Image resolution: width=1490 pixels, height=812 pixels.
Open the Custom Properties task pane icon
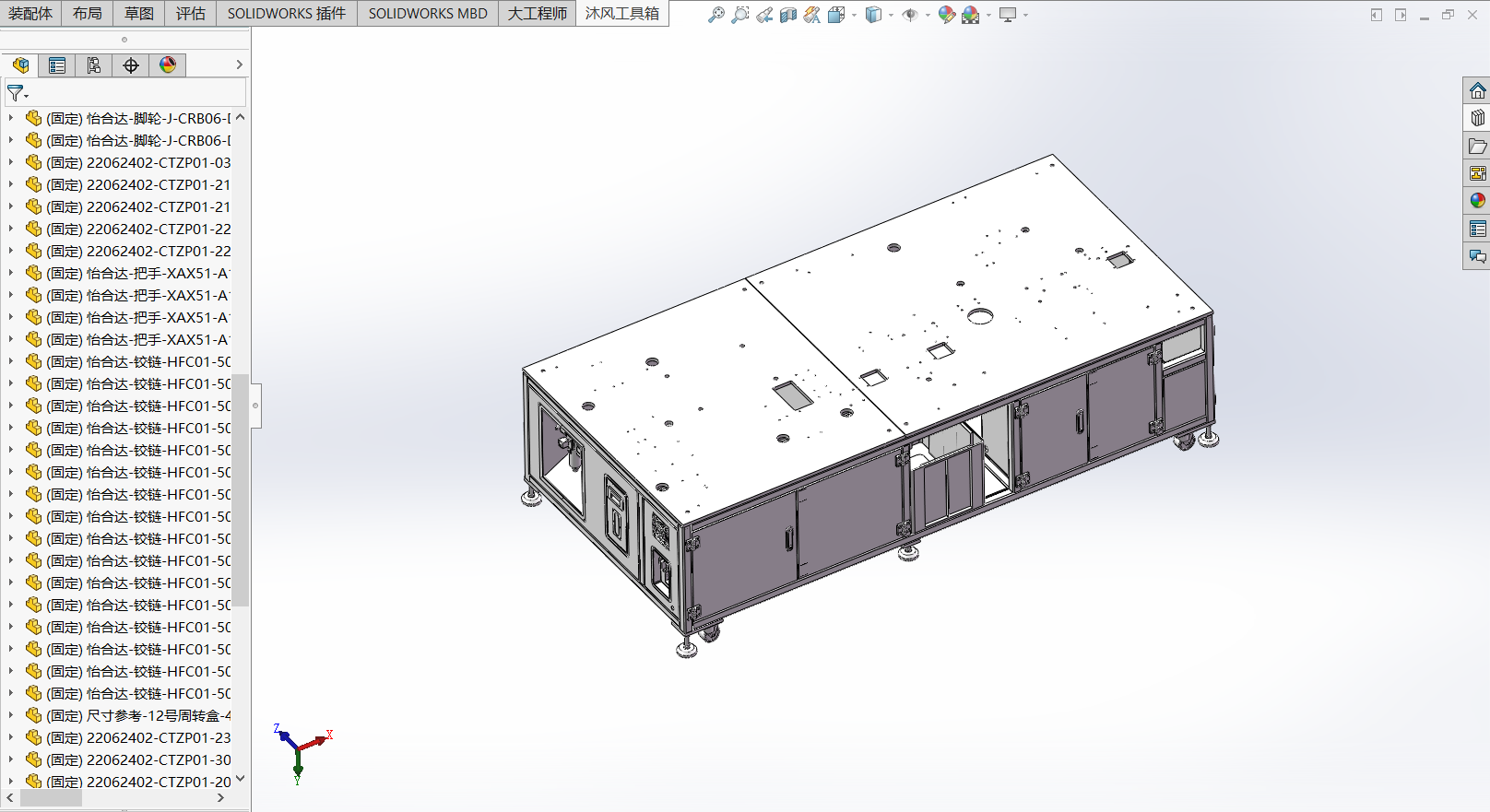click(x=1477, y=229)
